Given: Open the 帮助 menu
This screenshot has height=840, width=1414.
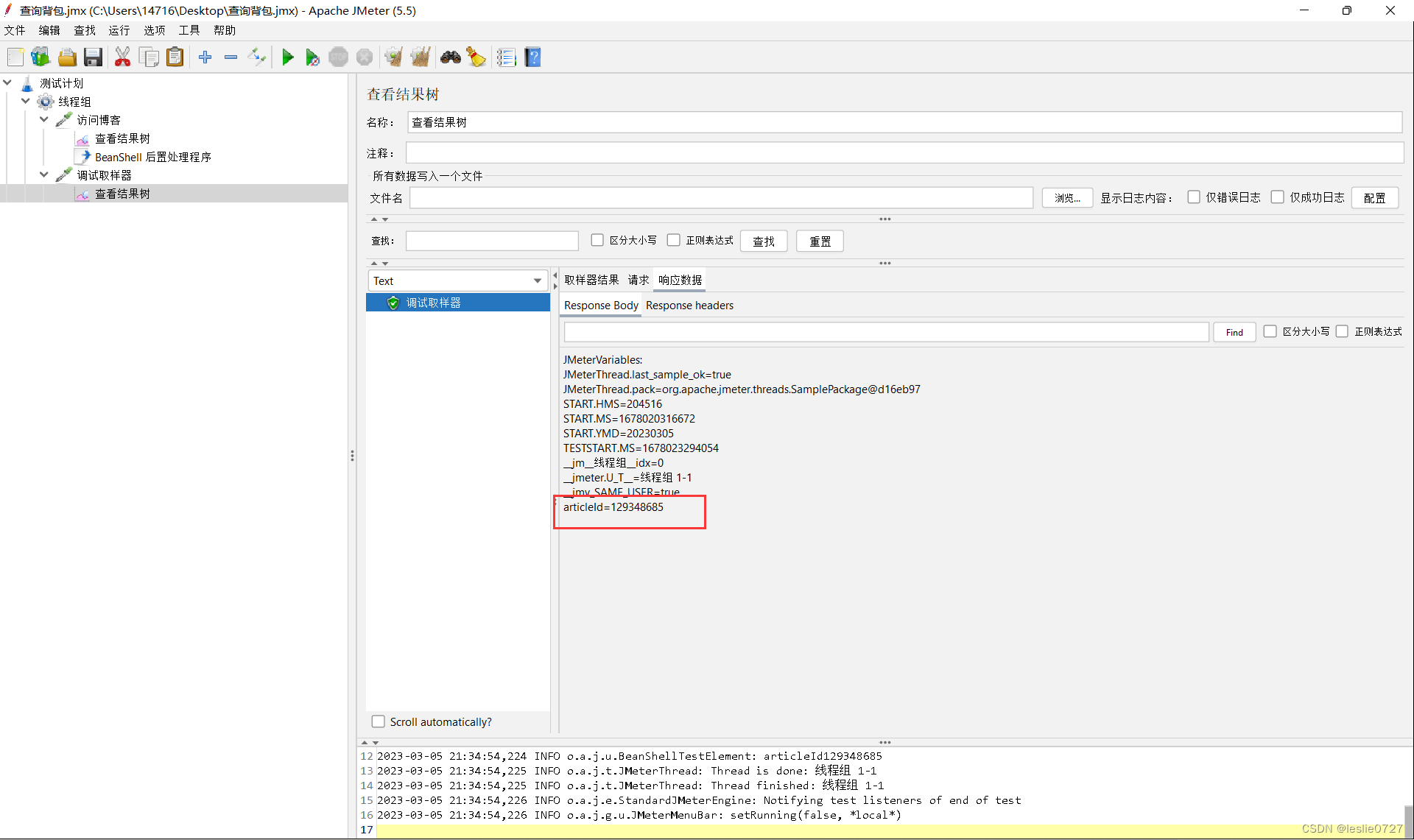Looking at the screenshot, I should (225, 30).
